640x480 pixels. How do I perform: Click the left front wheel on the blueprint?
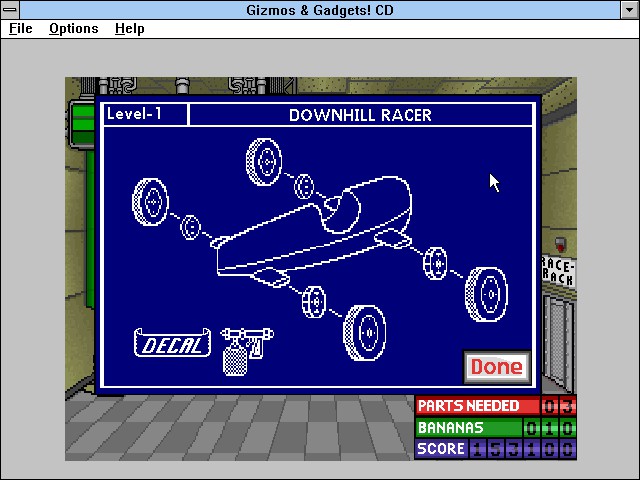point(150,202)
